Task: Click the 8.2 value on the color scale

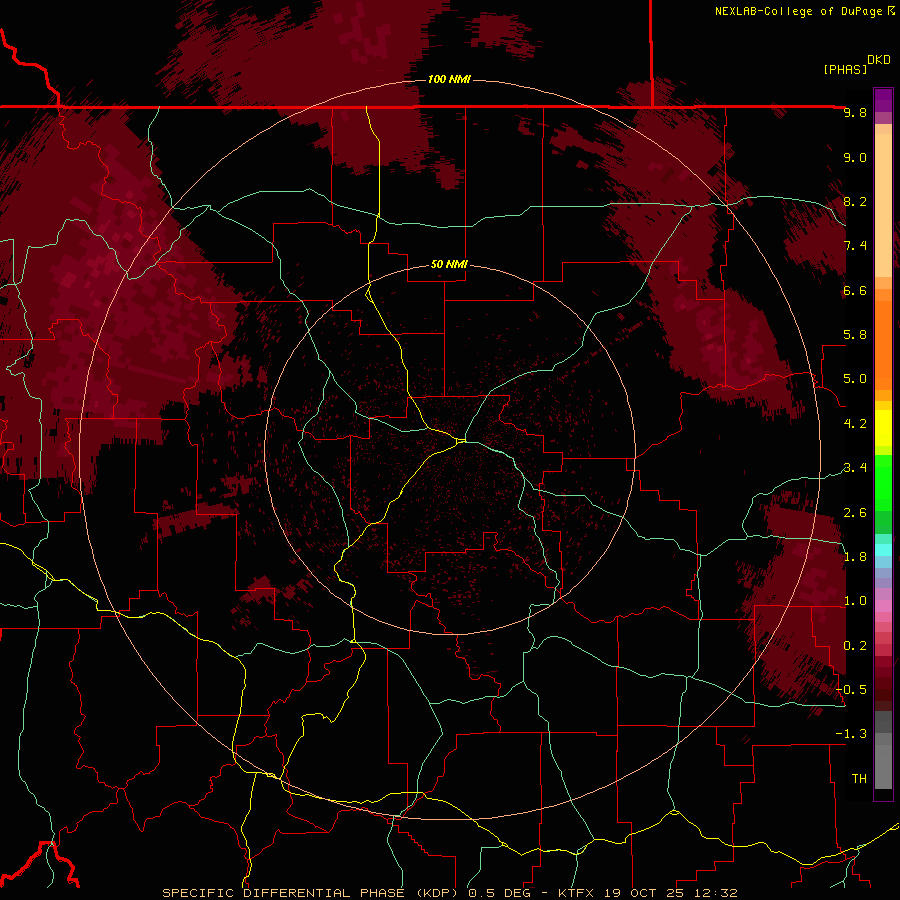Action: click(x=855, y=201)
